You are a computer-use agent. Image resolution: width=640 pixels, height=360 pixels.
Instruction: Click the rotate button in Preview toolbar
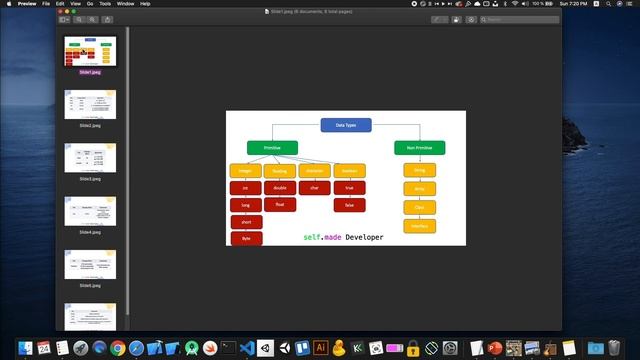click(x=456, y=20)
